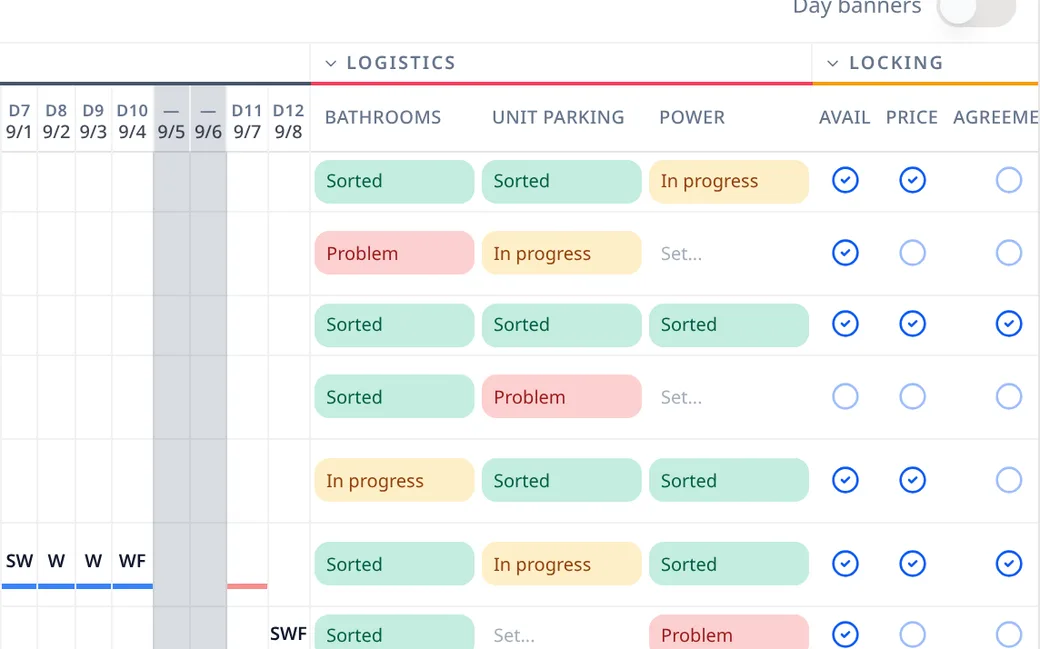Click the Unit Parking column header
The width and height of the screenshot is (1040, 649).
[558, 117]
